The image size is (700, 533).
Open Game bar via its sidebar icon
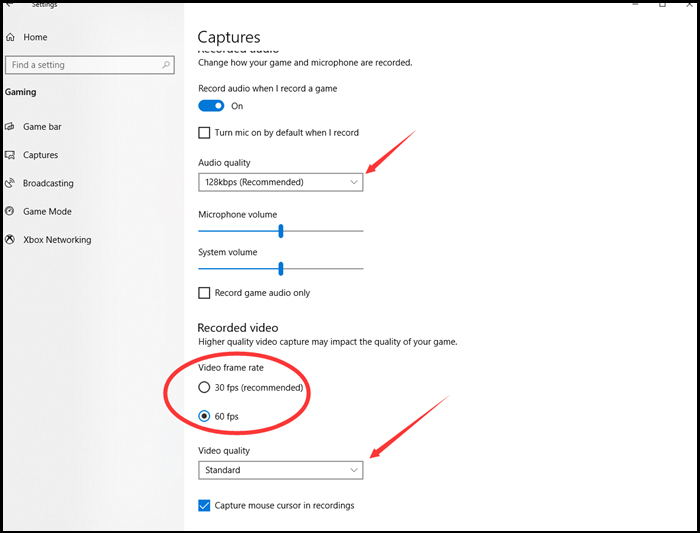click(11, 127)
